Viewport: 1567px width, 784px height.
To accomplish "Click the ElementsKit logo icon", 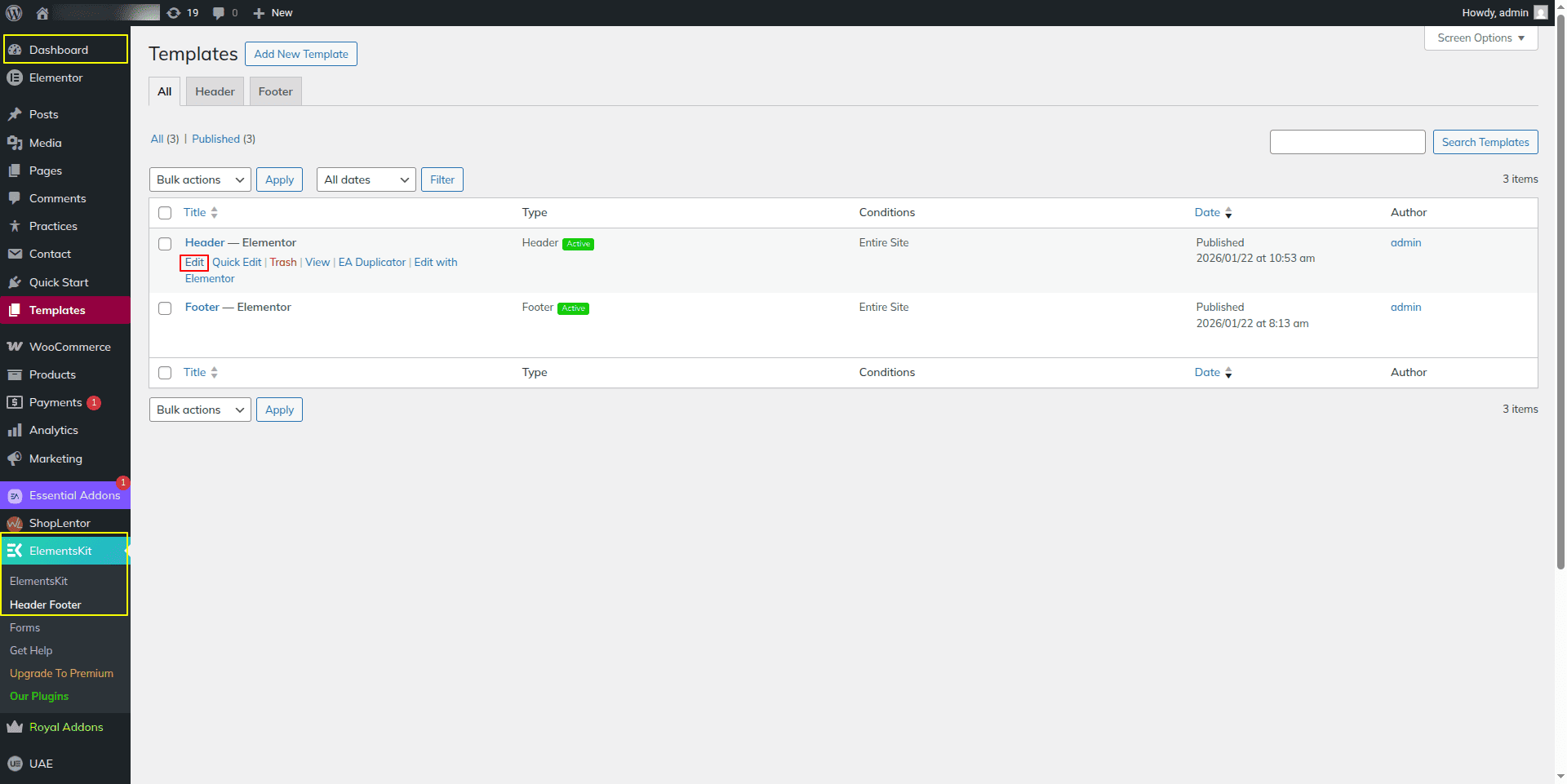I will (x=15, y=551).
